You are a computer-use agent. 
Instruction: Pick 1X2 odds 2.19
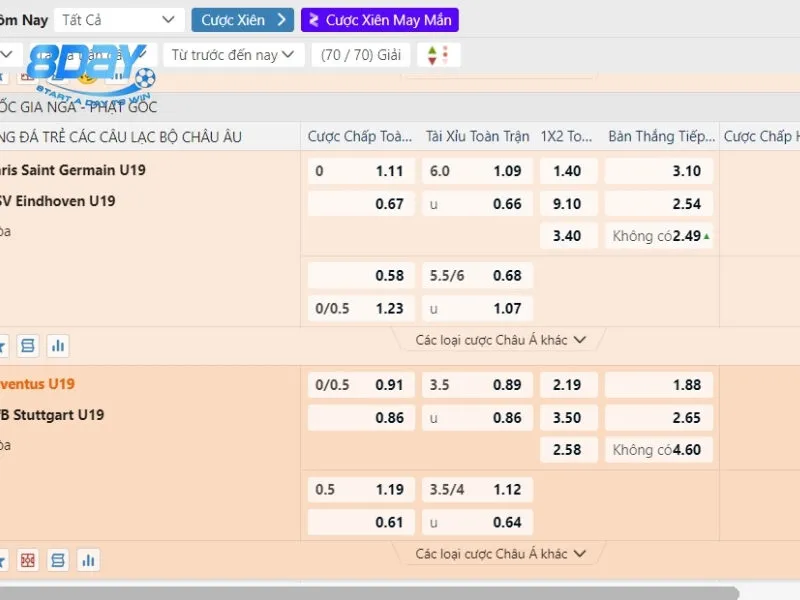click(x=568, y=385)
